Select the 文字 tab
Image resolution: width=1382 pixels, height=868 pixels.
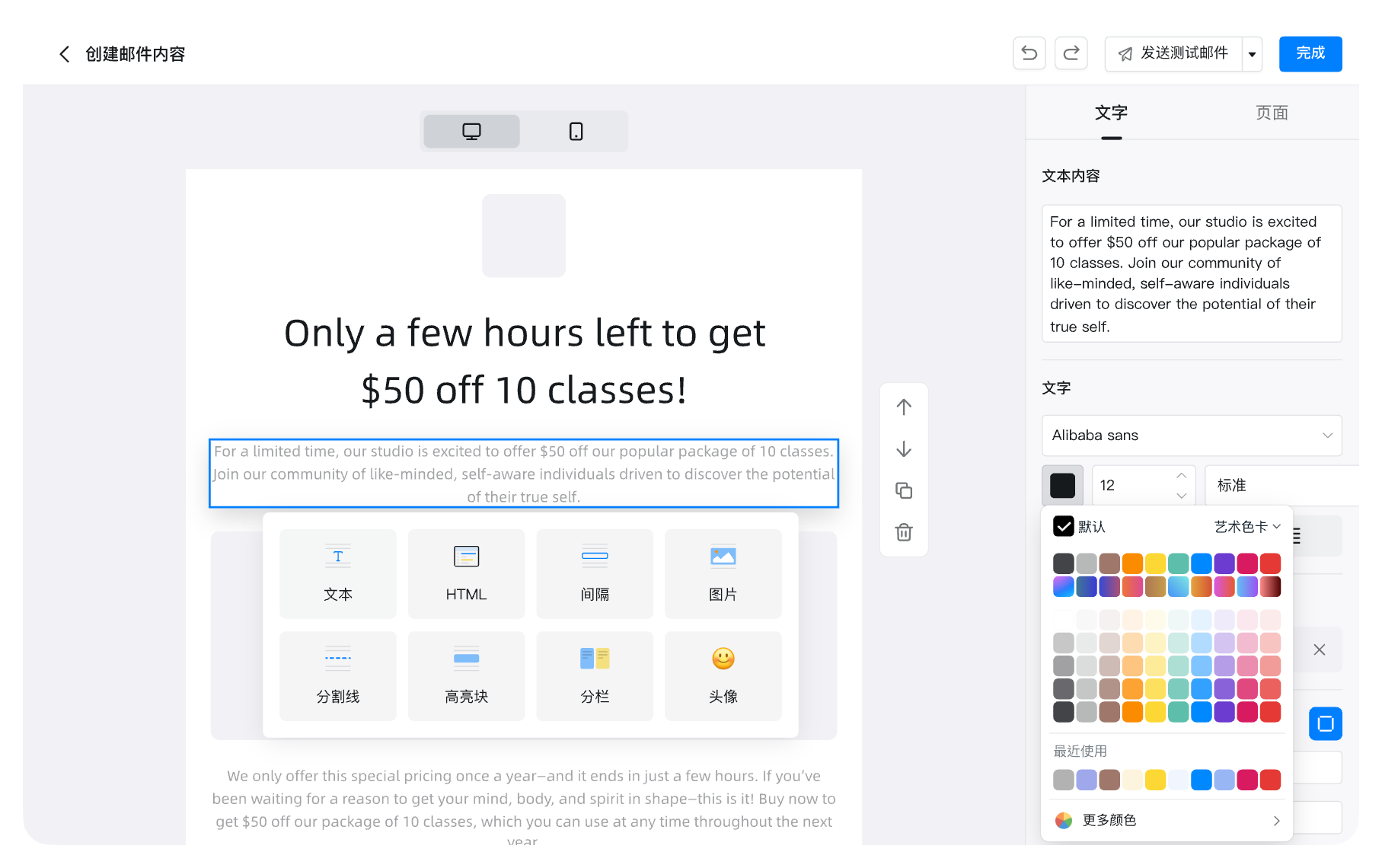point(1111,113)
